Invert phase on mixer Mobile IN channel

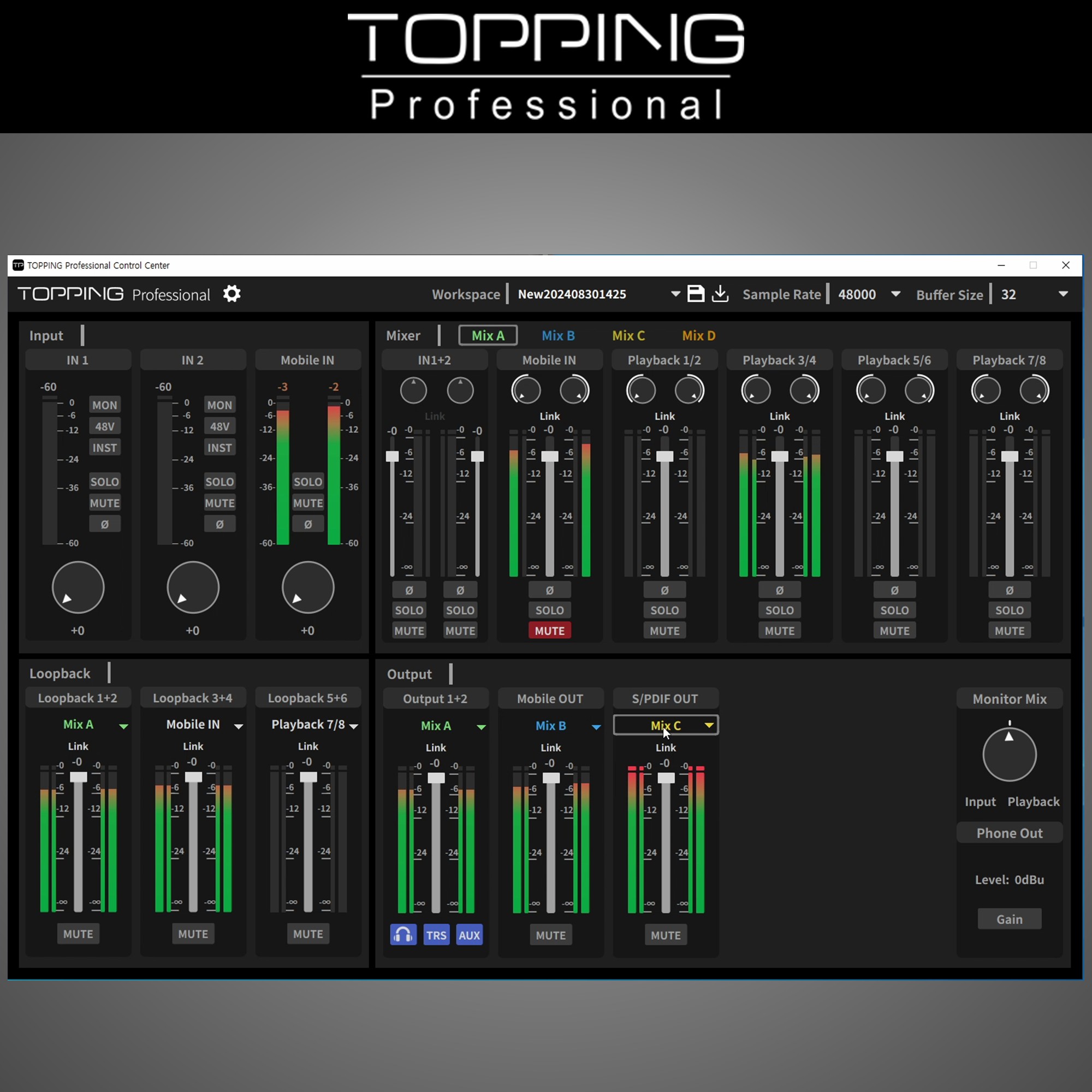click(549, 590)
